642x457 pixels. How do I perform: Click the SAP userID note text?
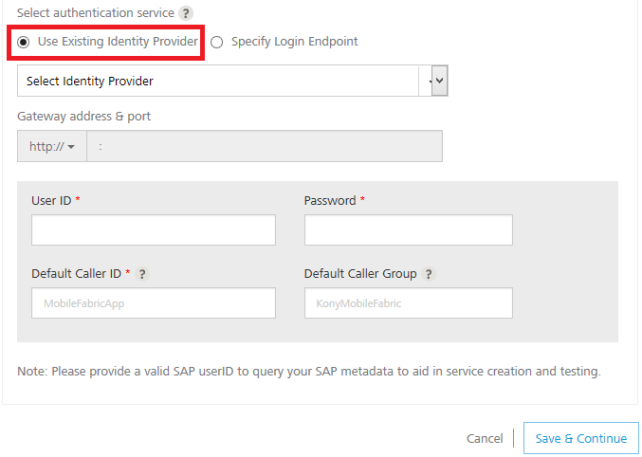308,372
